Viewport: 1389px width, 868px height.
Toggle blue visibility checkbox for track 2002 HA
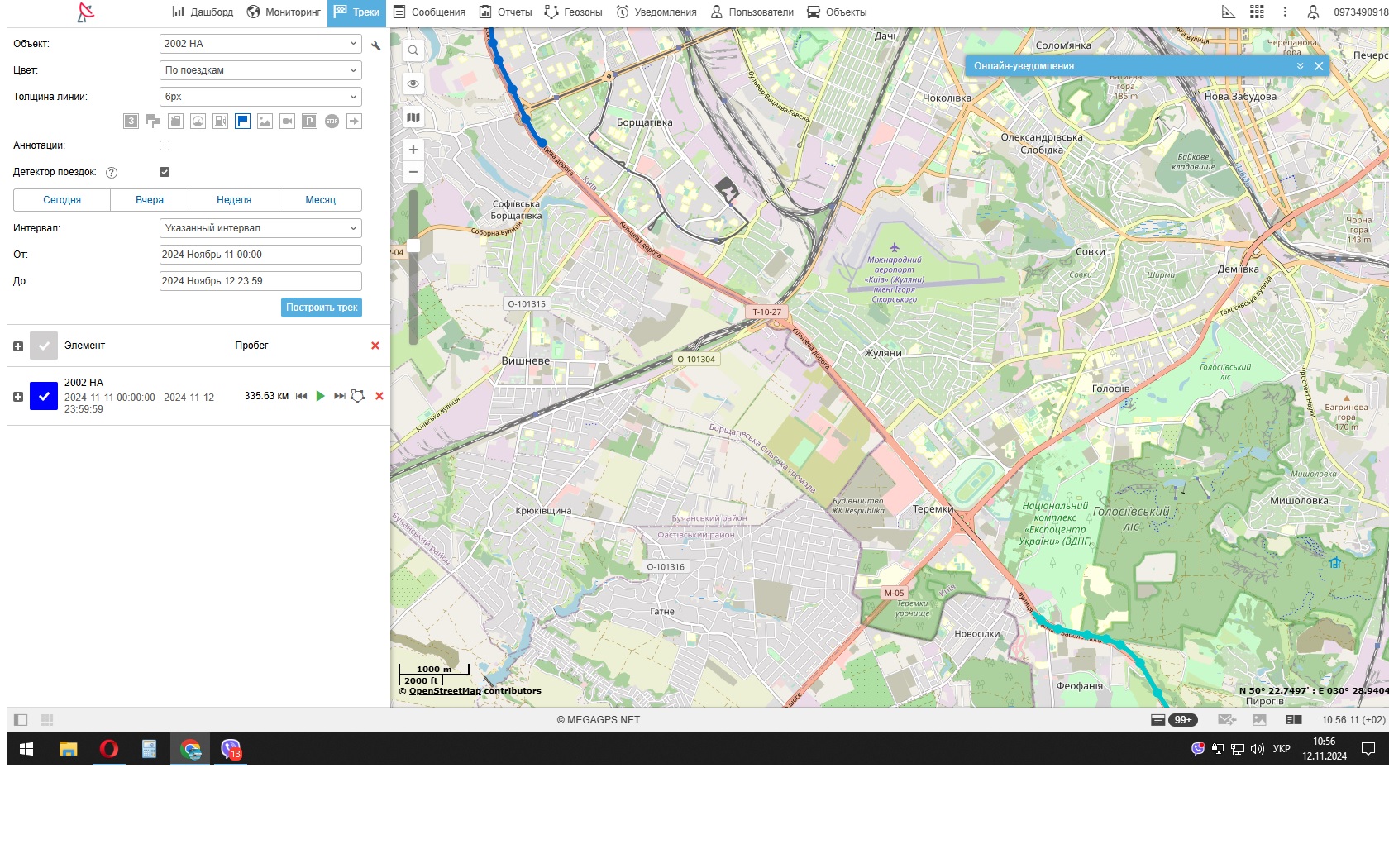(x=44, y=396)
